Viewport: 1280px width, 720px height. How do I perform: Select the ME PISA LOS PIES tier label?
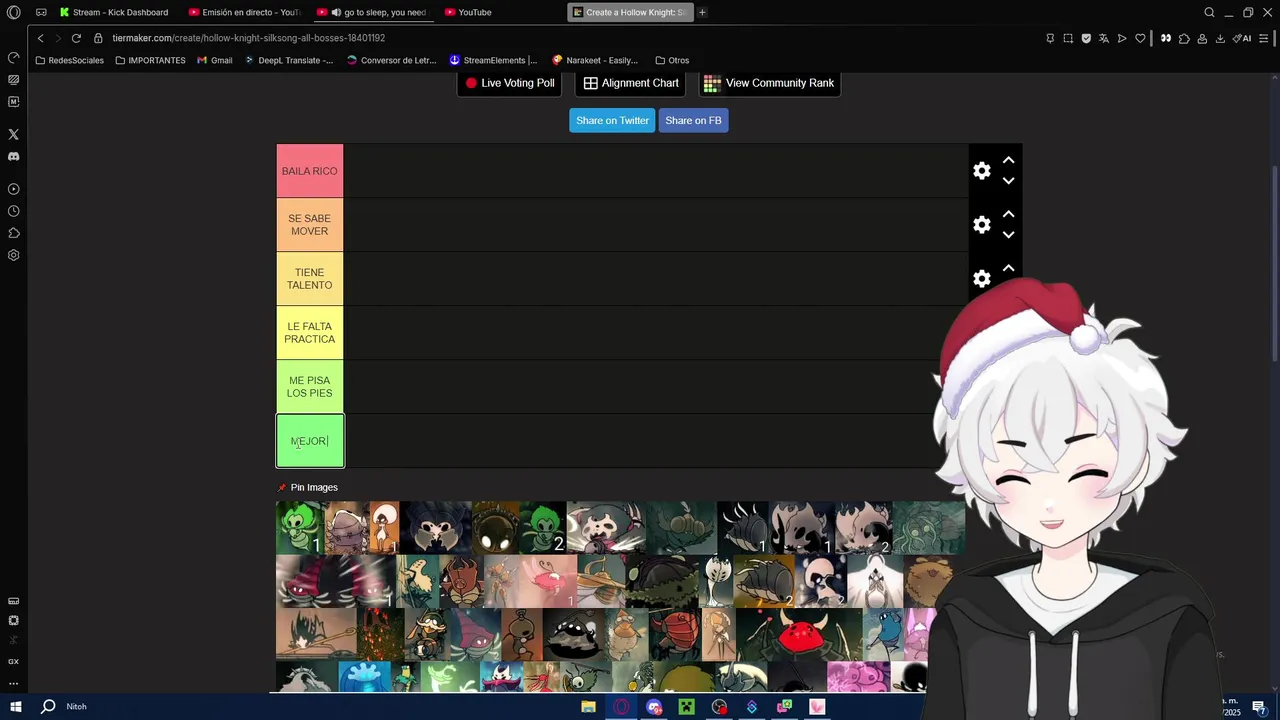pos(310,387)
